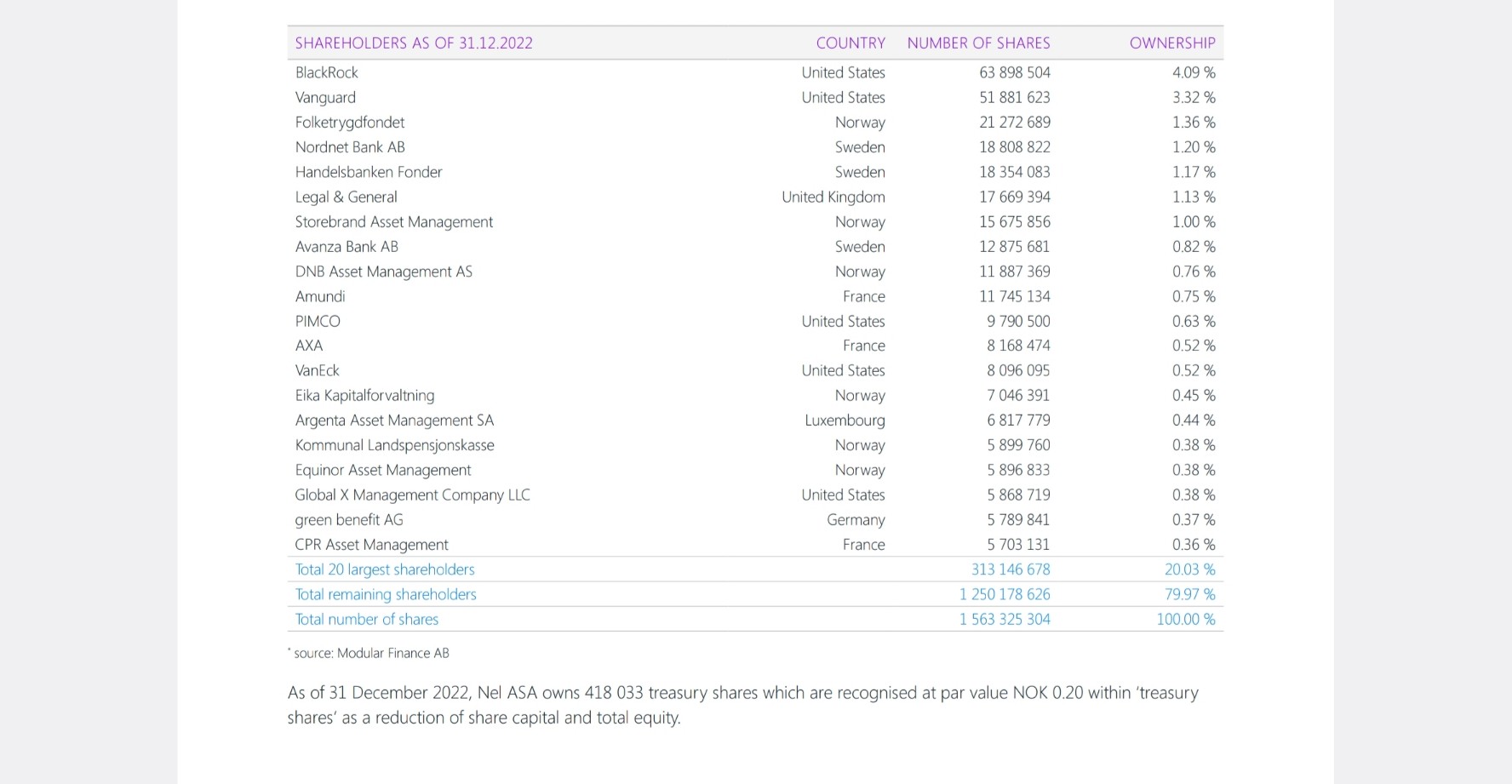
Task: Click the 'Shareholders as of 31.12.2022' column header
Action: click(414, 43)
